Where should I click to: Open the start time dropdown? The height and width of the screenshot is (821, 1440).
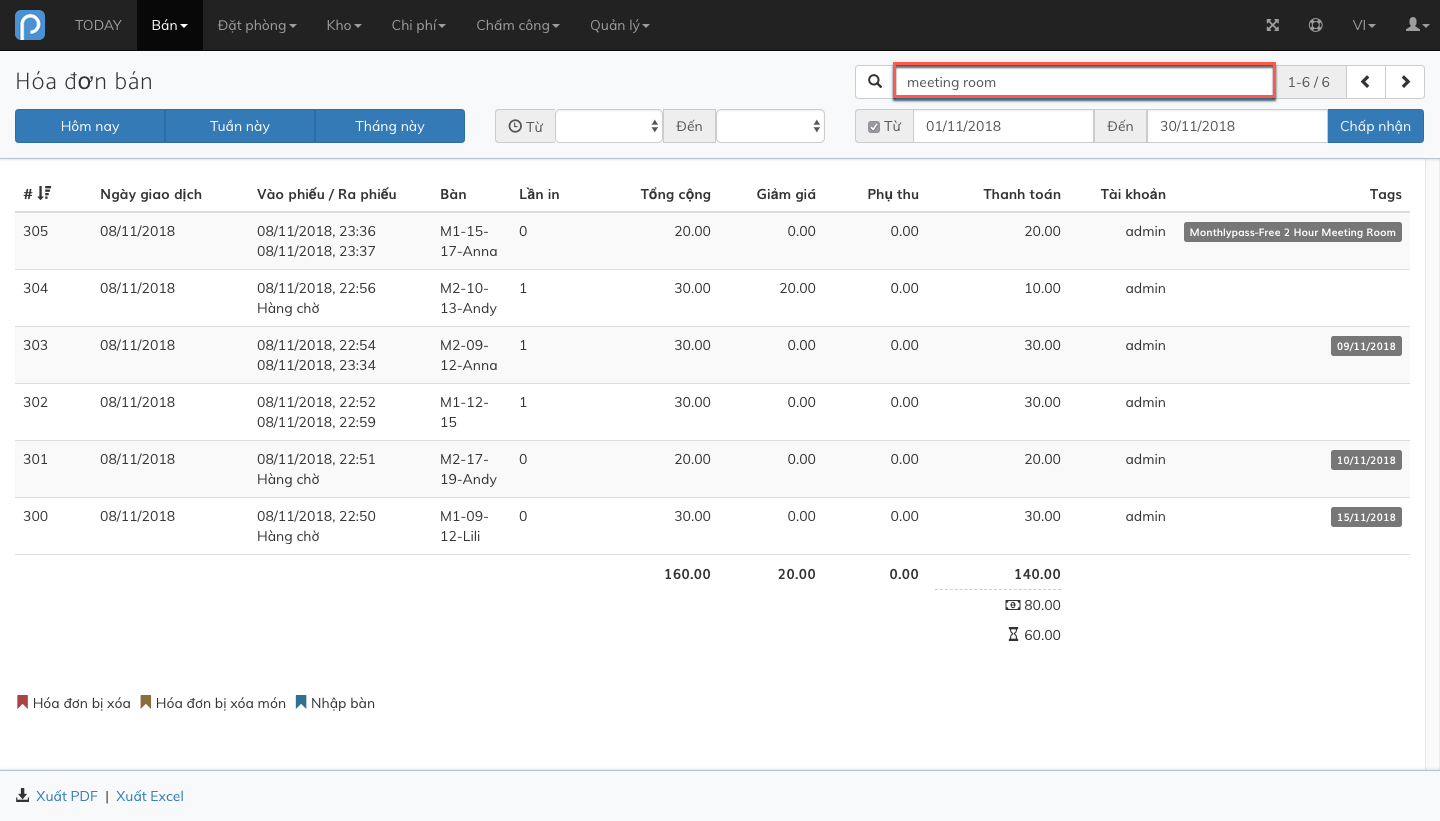(x=609, y=126)
